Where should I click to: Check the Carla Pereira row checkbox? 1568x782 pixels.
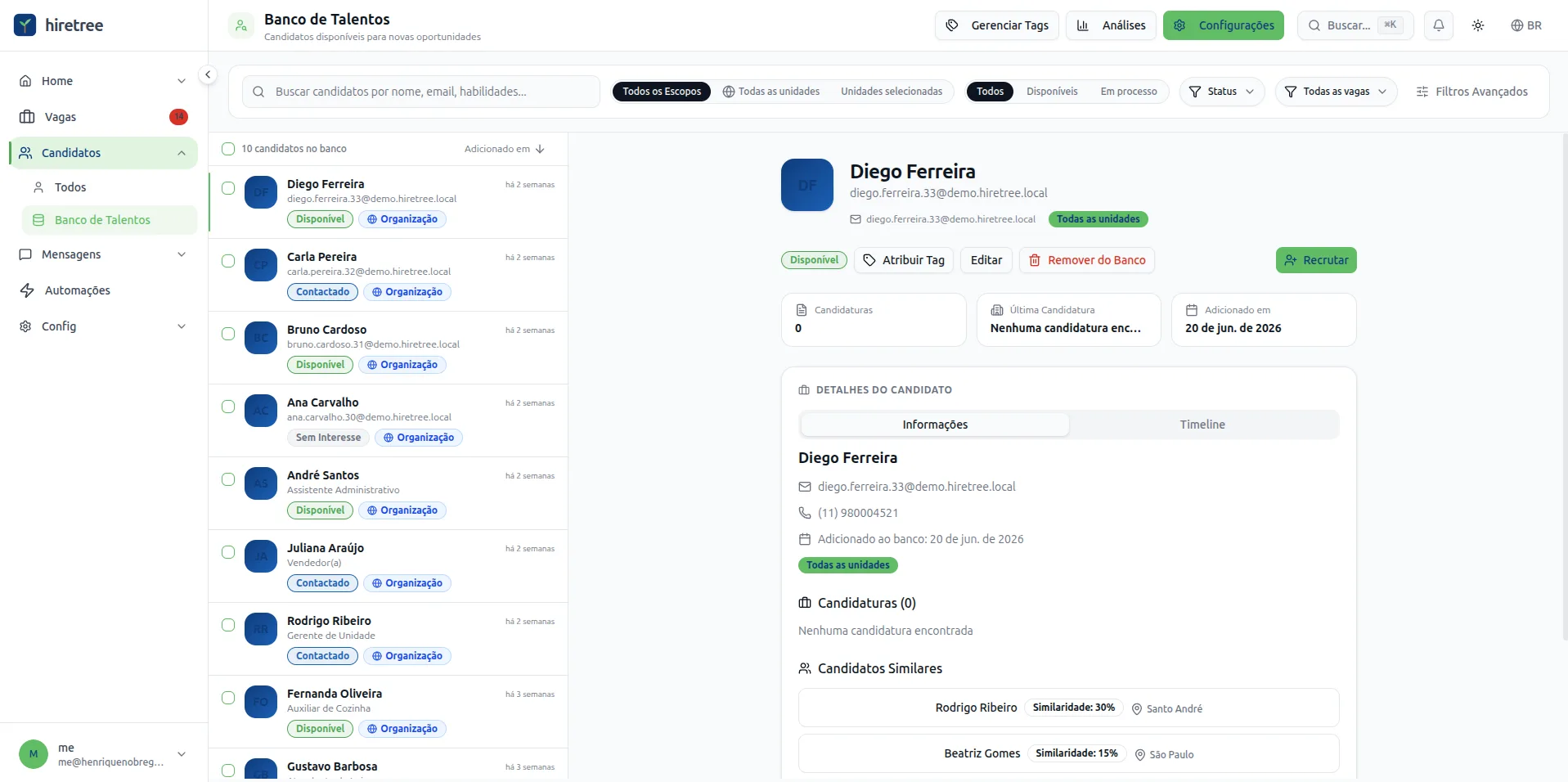228,261
